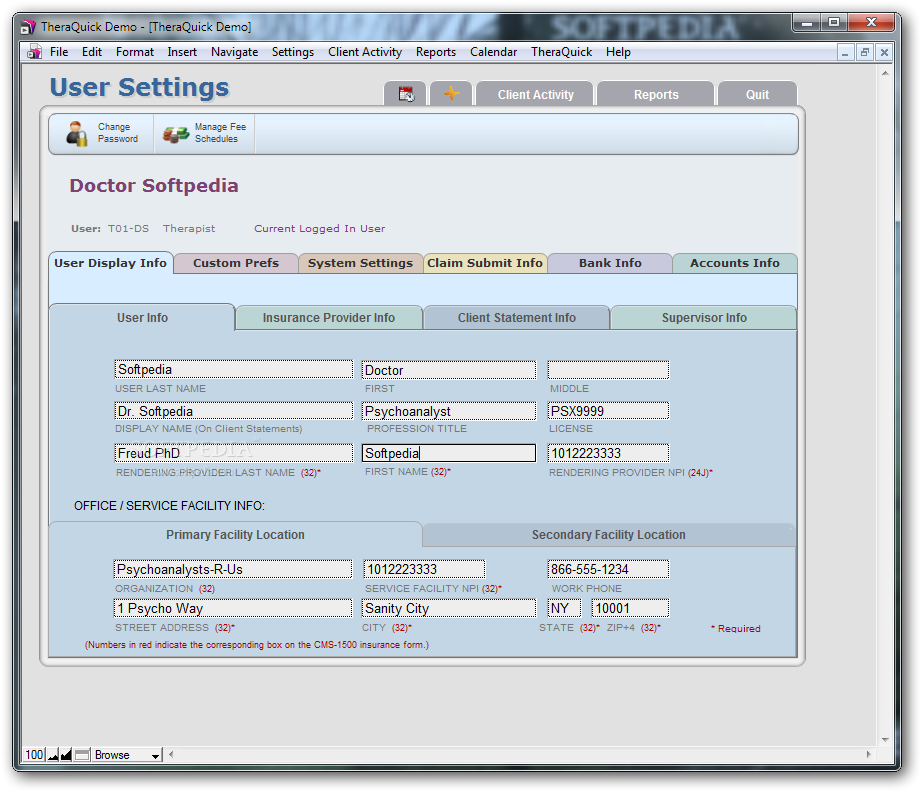Click the vertical scrollbar up arrow
Viewport: 922px width, 792px height.
tap(885, 73)
